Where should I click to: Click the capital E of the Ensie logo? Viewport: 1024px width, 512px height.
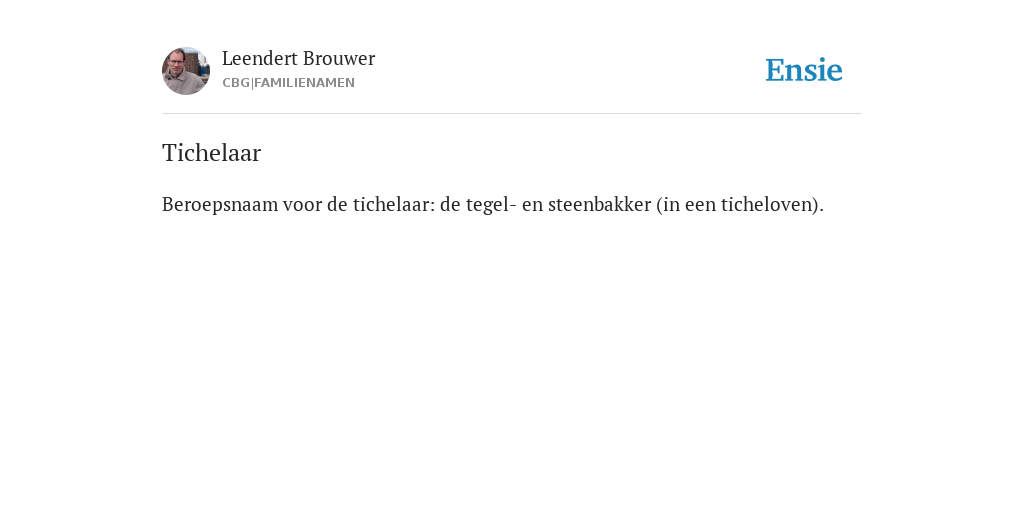(x=775, y=70)
